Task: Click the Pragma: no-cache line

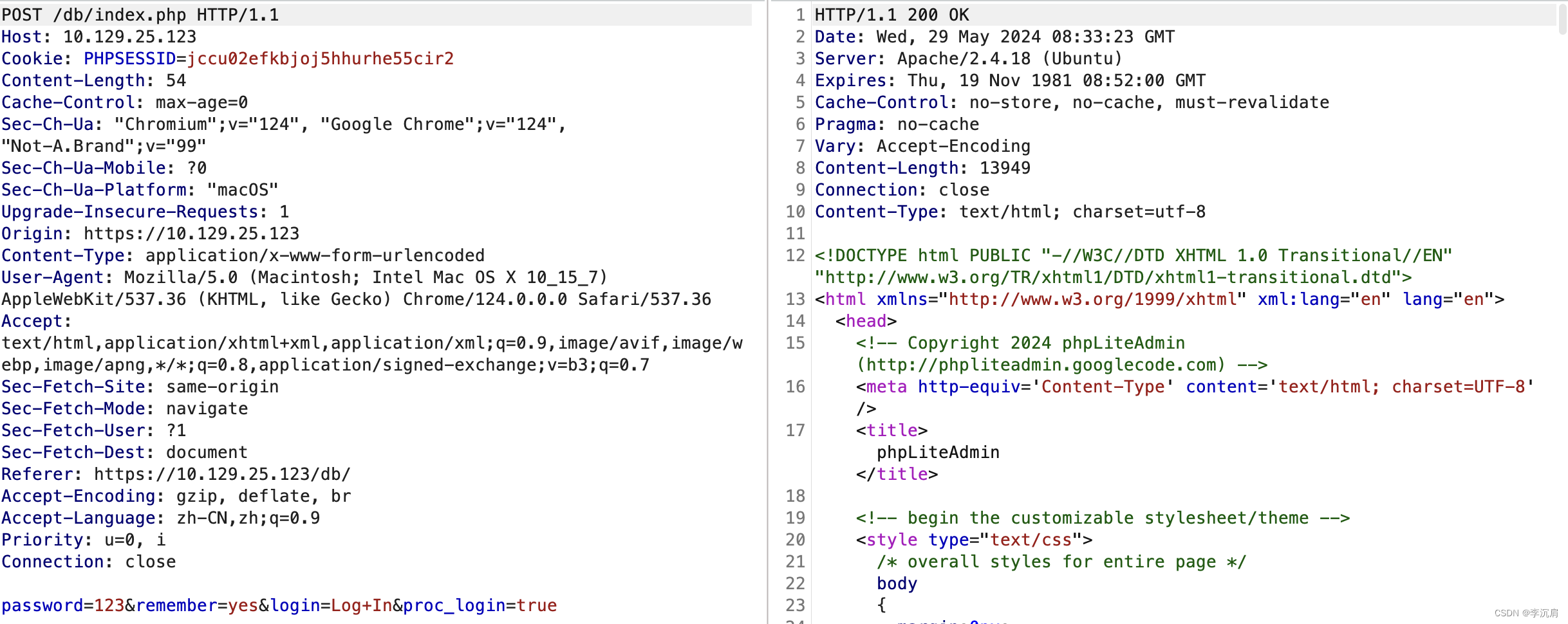Action: (897, 124)
